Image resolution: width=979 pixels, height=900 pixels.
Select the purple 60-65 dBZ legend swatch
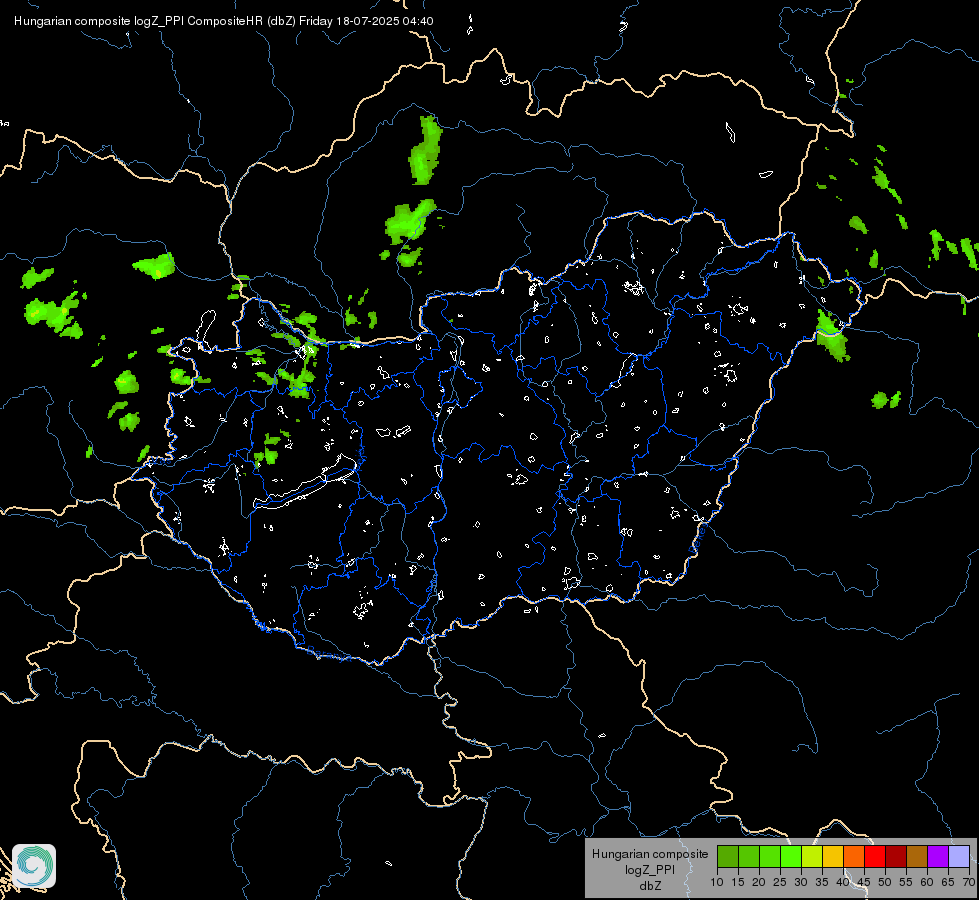(x=938, y=856)
